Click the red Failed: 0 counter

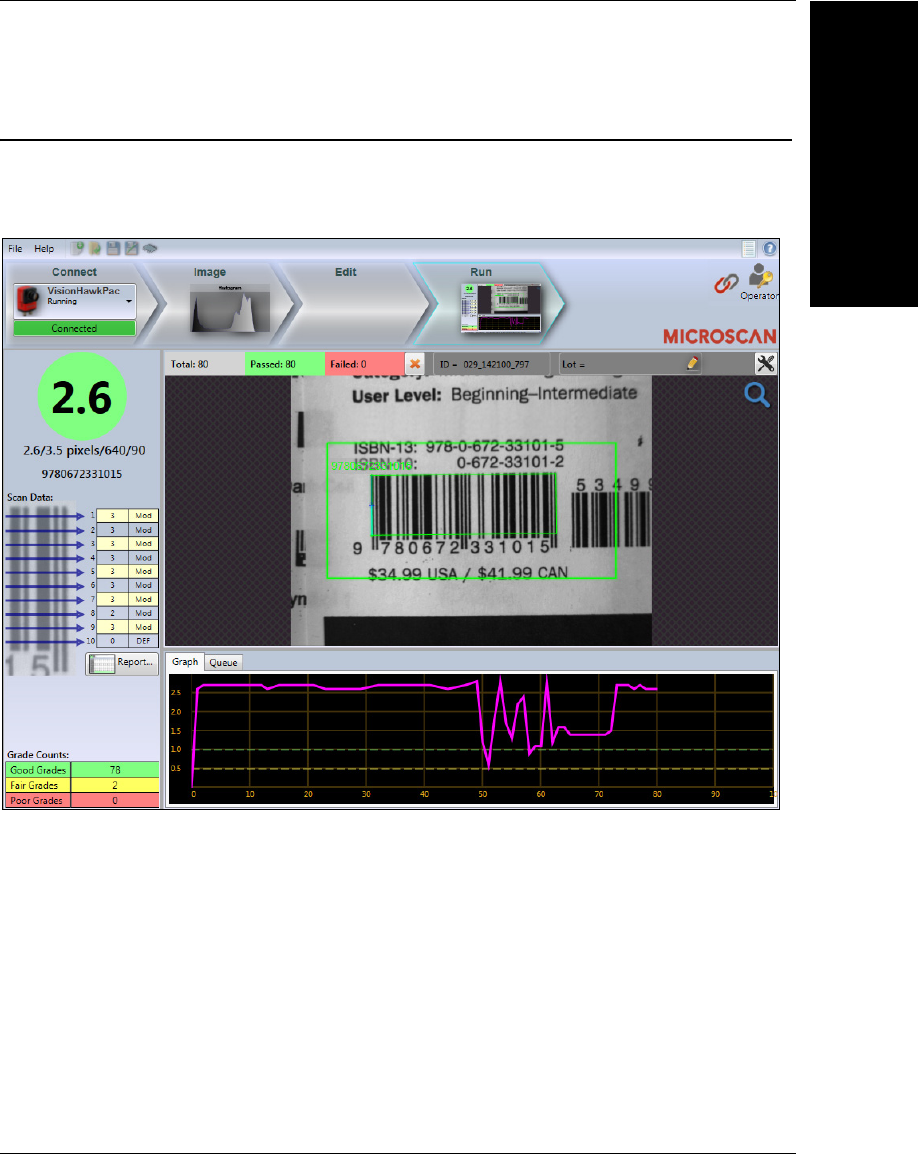coord(364,364)
